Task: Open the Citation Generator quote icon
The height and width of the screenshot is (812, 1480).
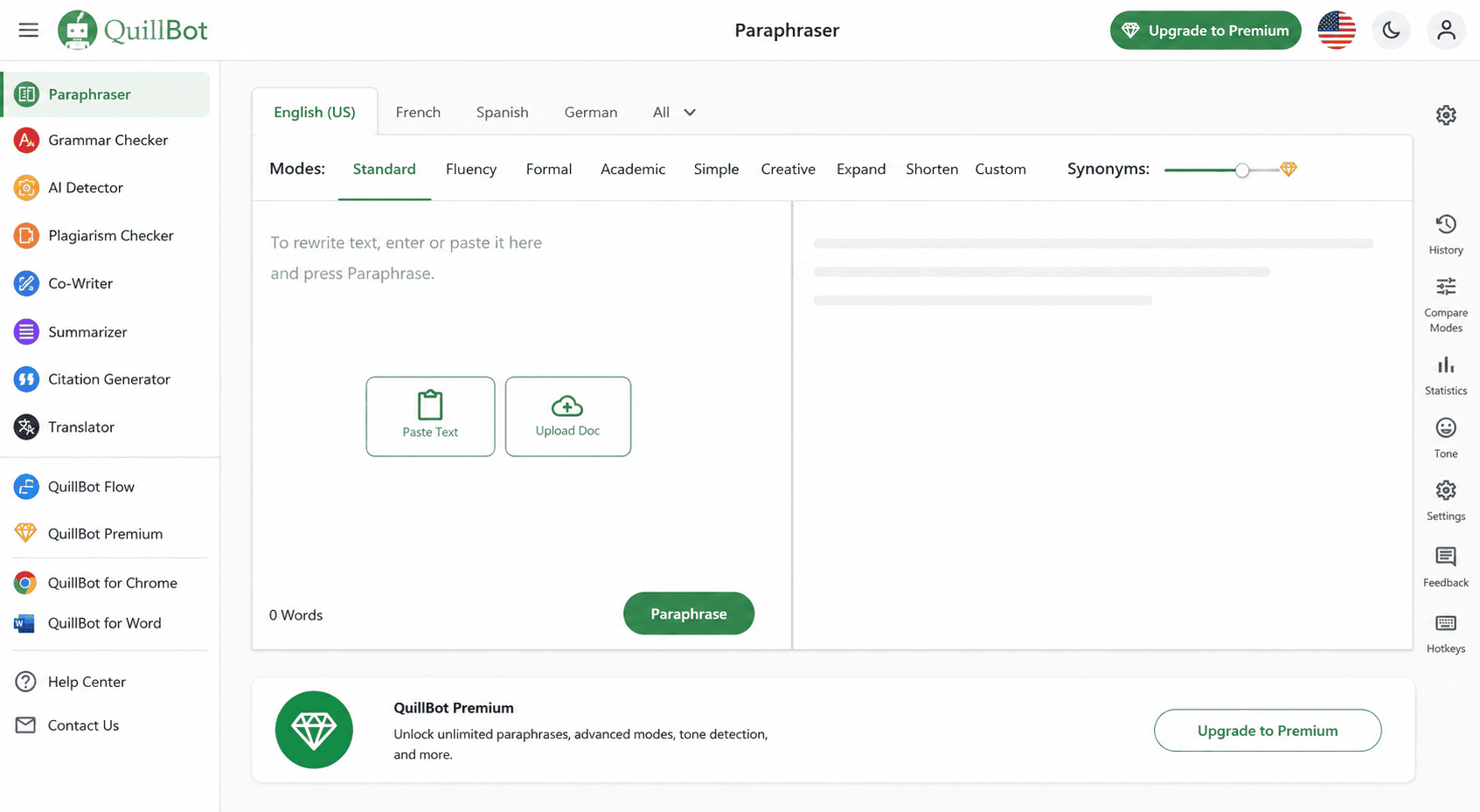Action: coord(26,379)
